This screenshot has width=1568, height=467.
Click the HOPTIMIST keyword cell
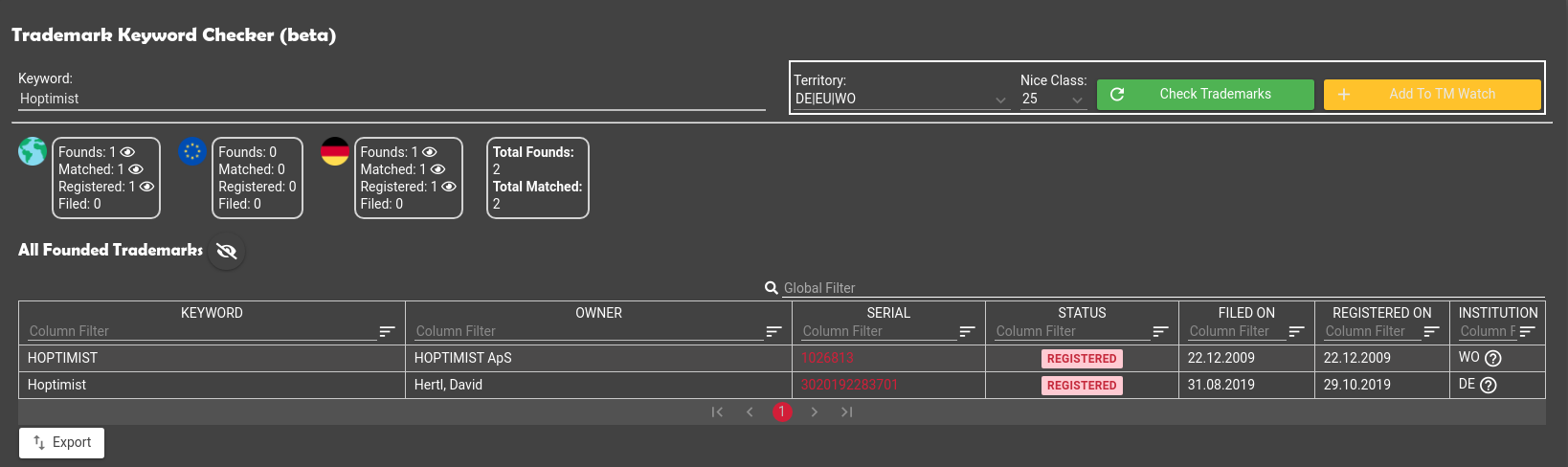[212, 358]
